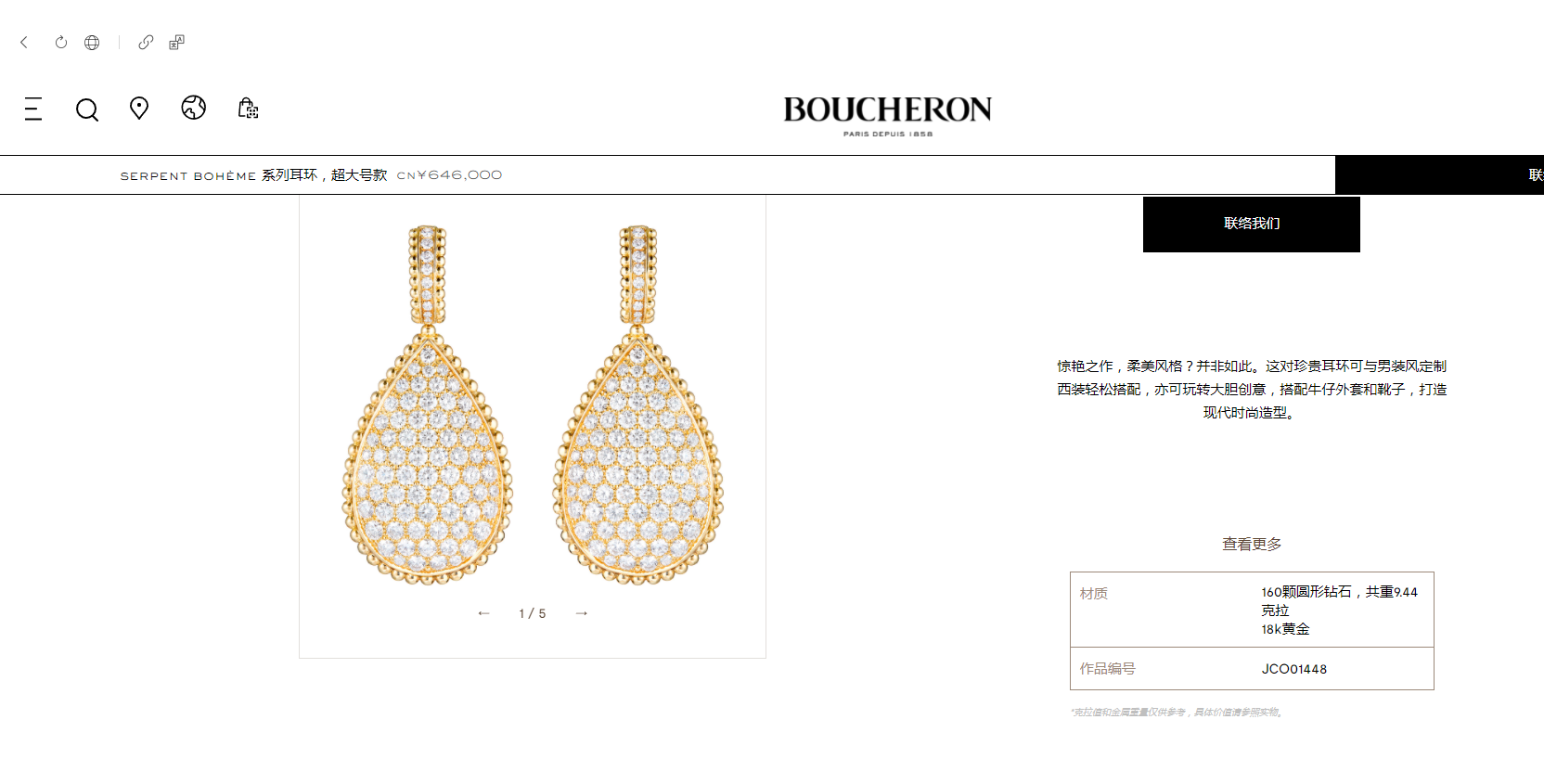Go to homepage via Boucheron logo

[887, 115]
